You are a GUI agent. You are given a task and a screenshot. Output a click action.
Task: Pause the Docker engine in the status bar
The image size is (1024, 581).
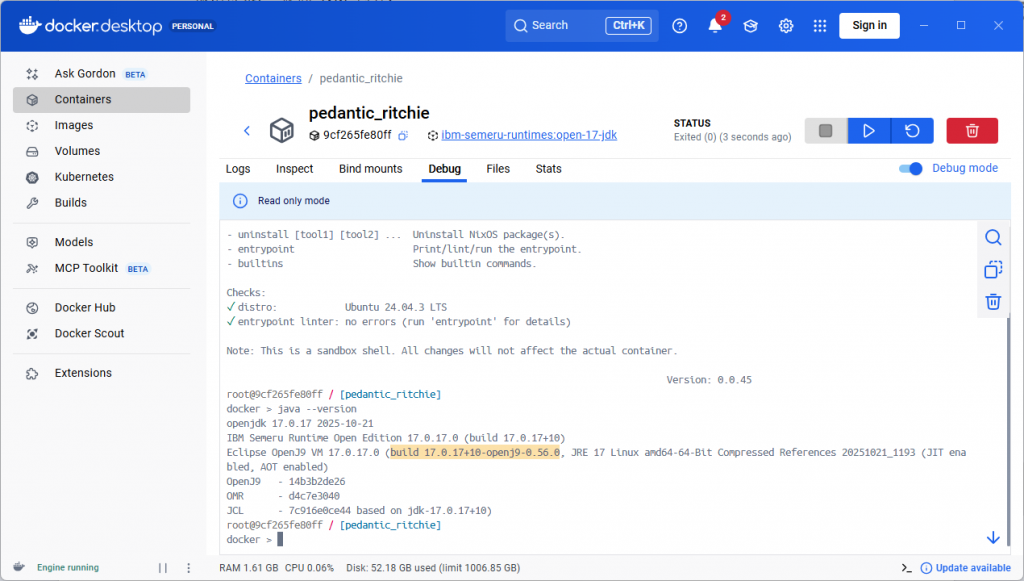coord(163,568)
